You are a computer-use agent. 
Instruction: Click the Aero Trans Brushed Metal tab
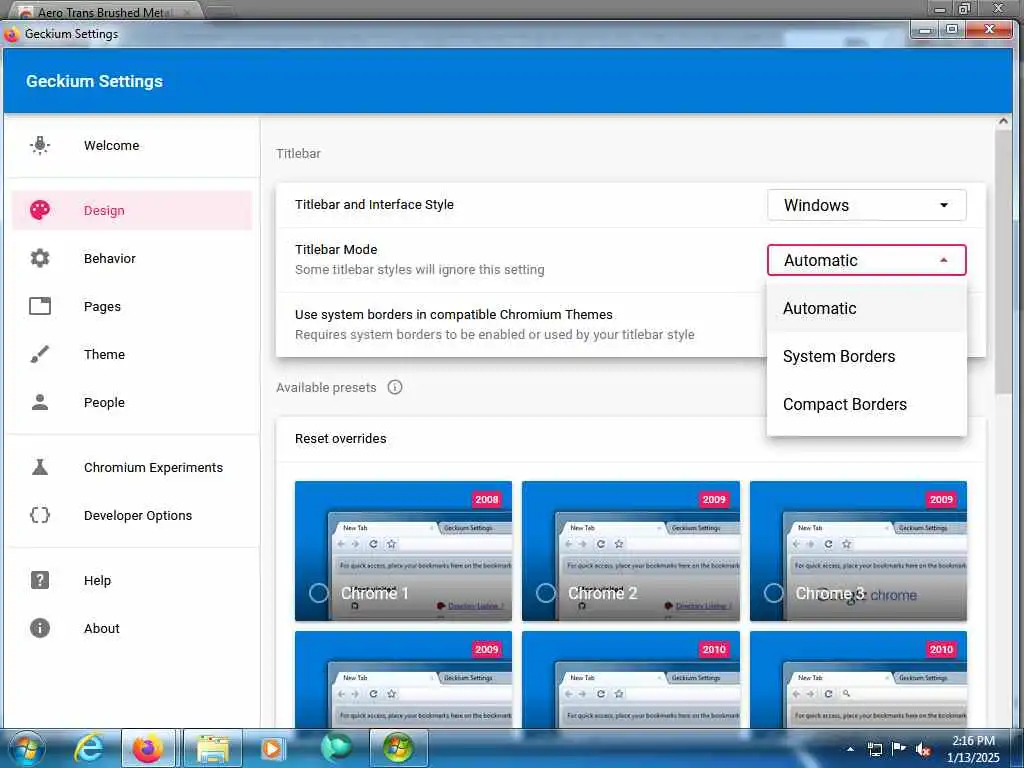tap(104, 12)
